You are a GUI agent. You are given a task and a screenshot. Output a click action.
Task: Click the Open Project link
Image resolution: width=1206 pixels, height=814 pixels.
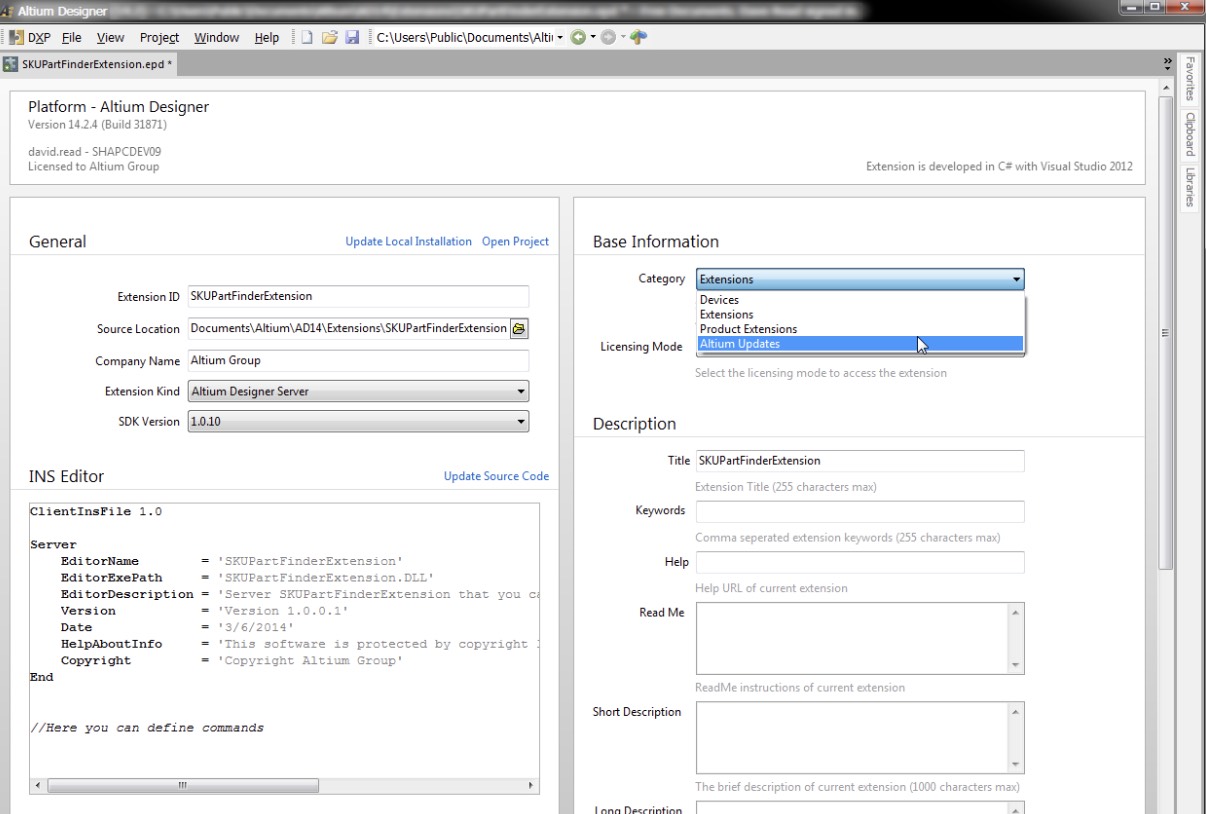click(515, 242)
